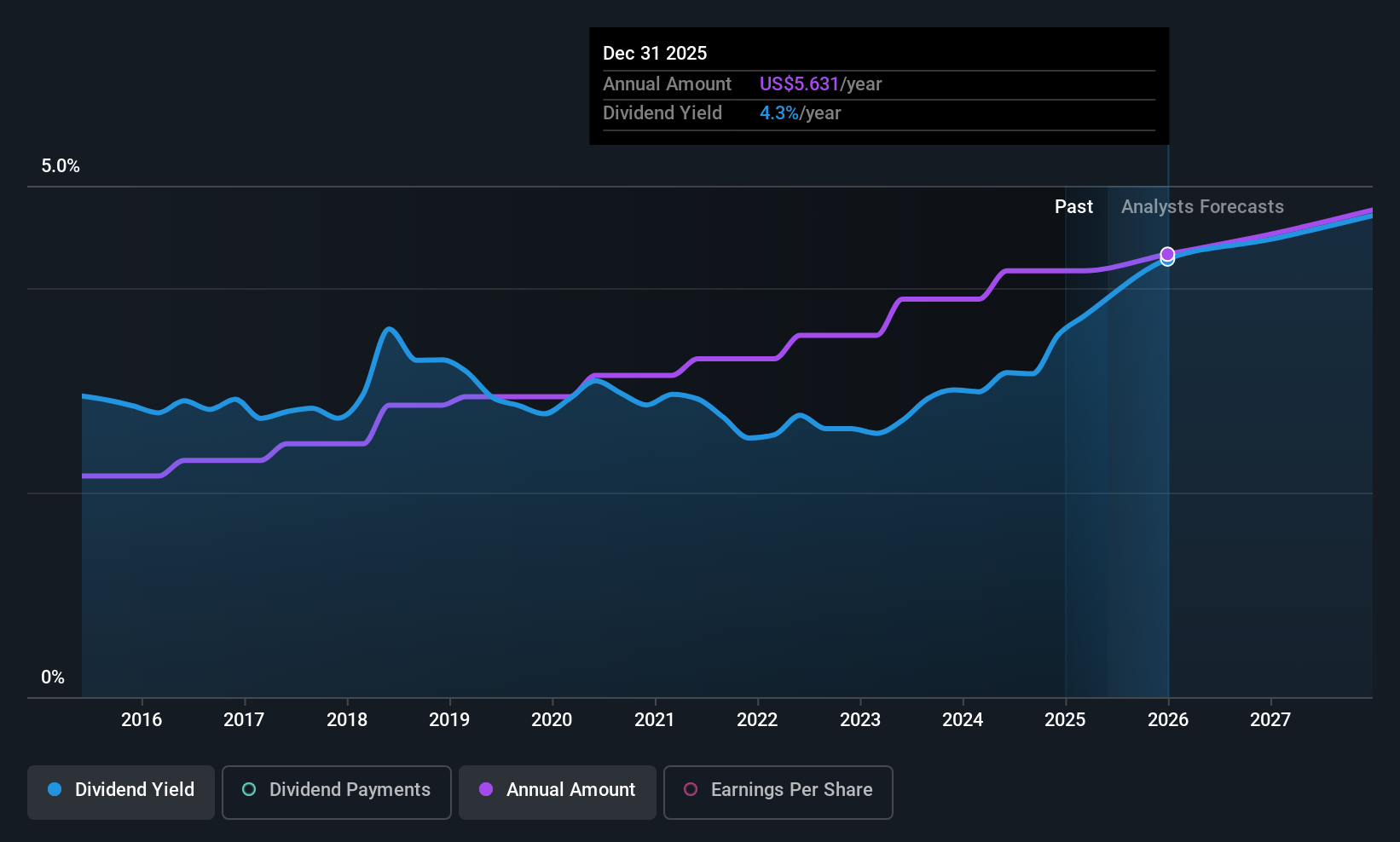
Task: Click the 4.3%/year dividend yield value
Action: click(x=800, y=113)
